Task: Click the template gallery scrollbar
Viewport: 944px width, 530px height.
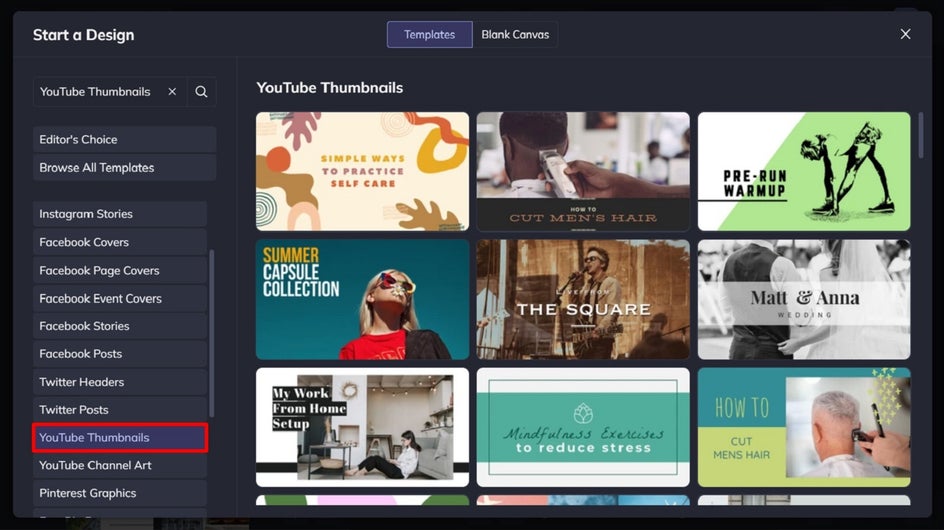Action: pos(920,135)
